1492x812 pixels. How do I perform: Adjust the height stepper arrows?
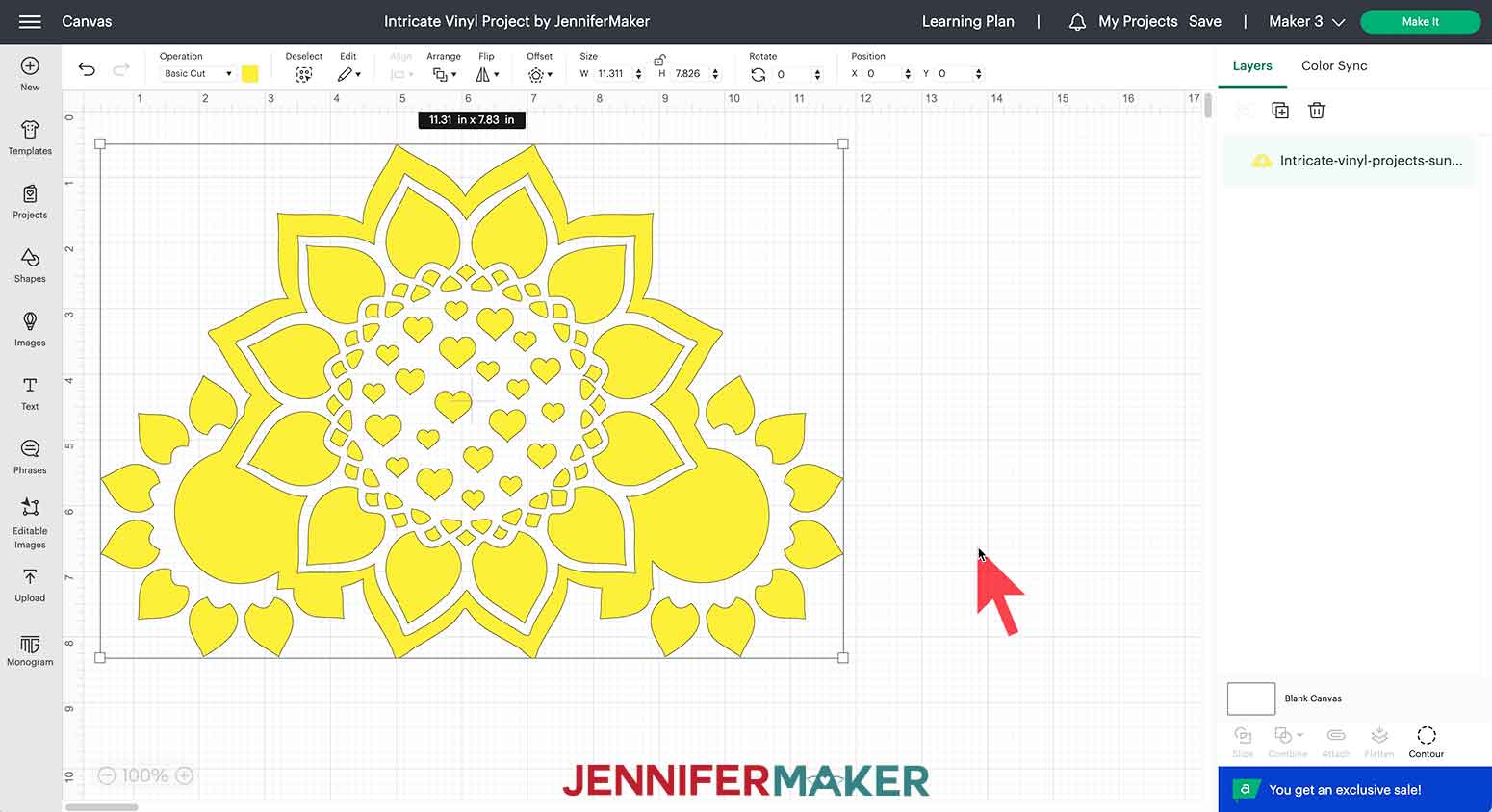point(715,74)
